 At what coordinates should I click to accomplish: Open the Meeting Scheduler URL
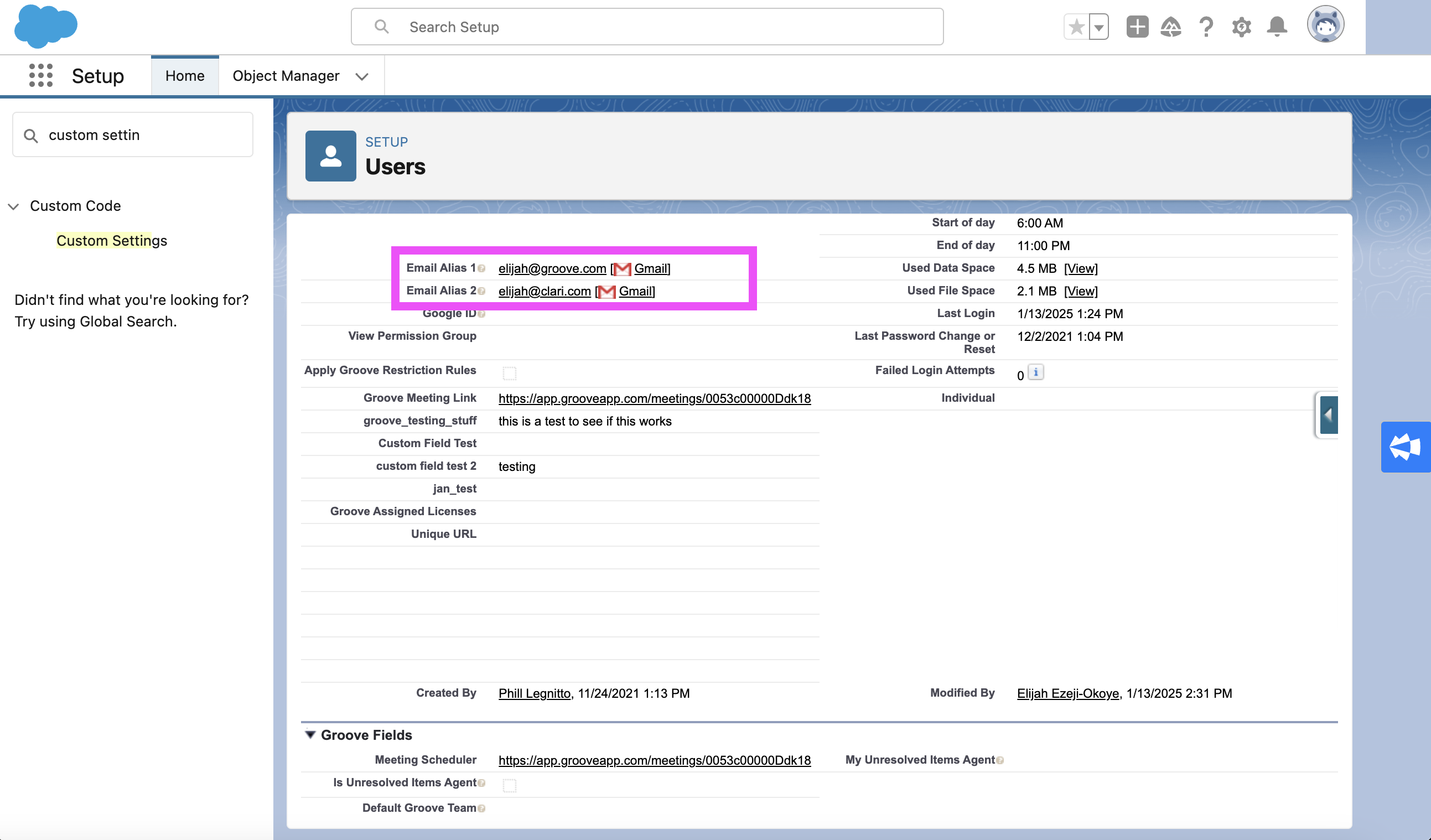coord(654,760)
